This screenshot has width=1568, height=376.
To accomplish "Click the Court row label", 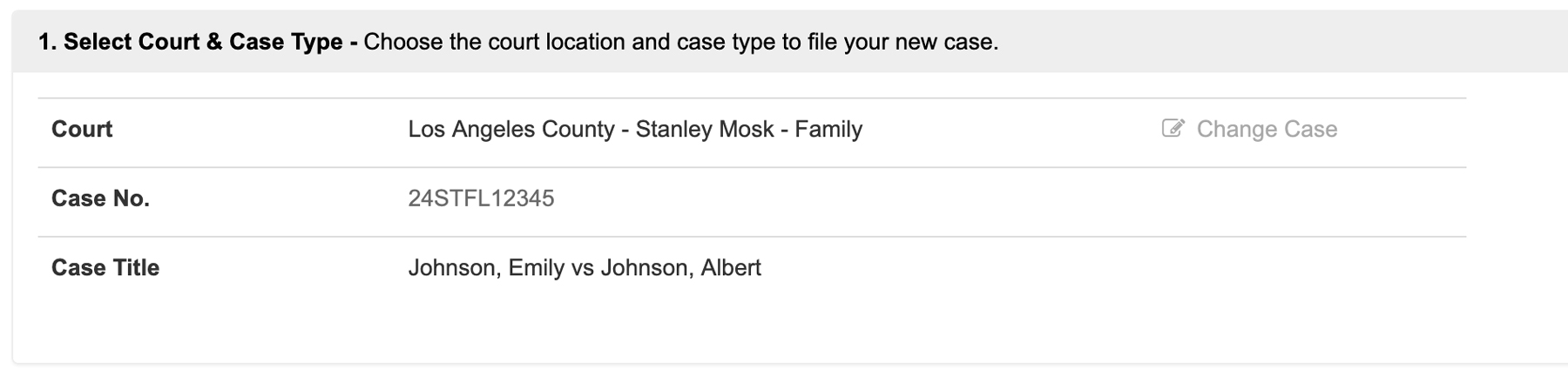I will (x=82, y=129).
